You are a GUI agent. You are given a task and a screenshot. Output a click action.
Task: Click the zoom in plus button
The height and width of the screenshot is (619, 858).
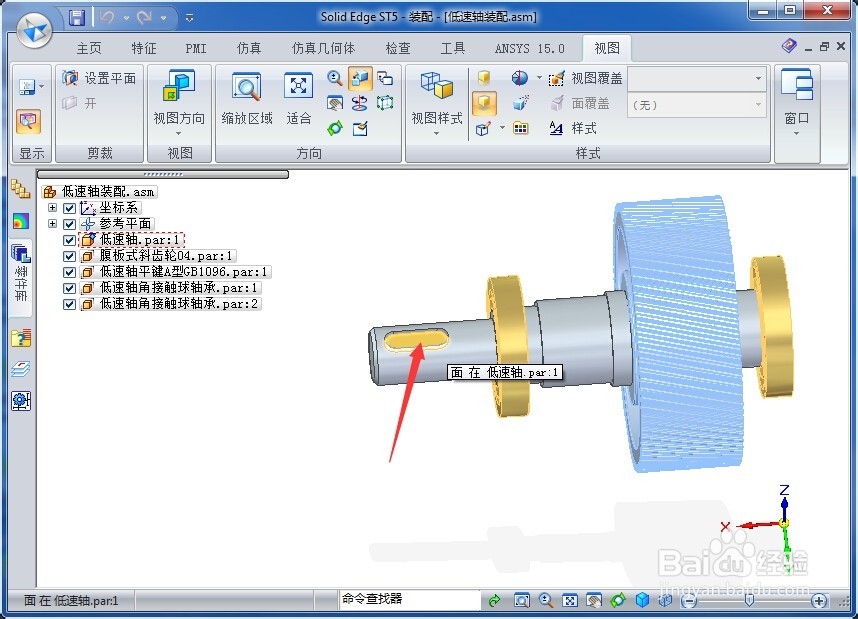click(x=819, y=601)
